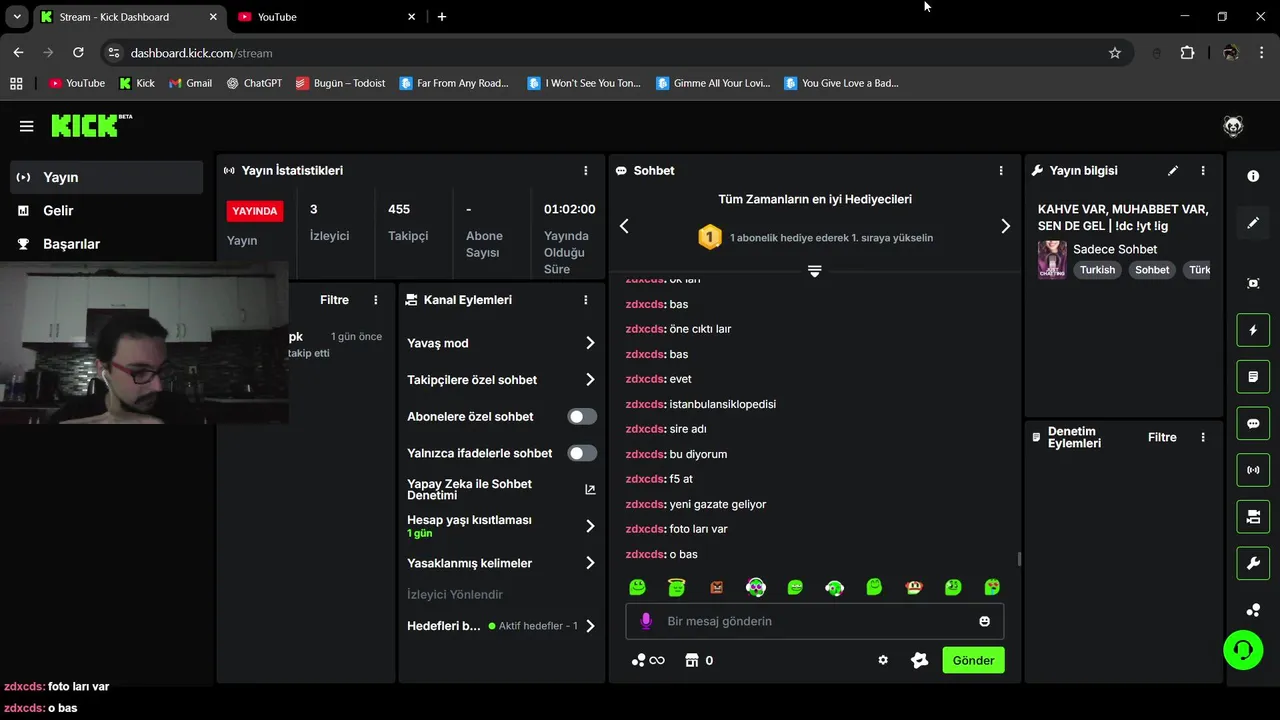Open the green headset support button
This screenshot has height=720, width=1280.
tap(1243, 650)
